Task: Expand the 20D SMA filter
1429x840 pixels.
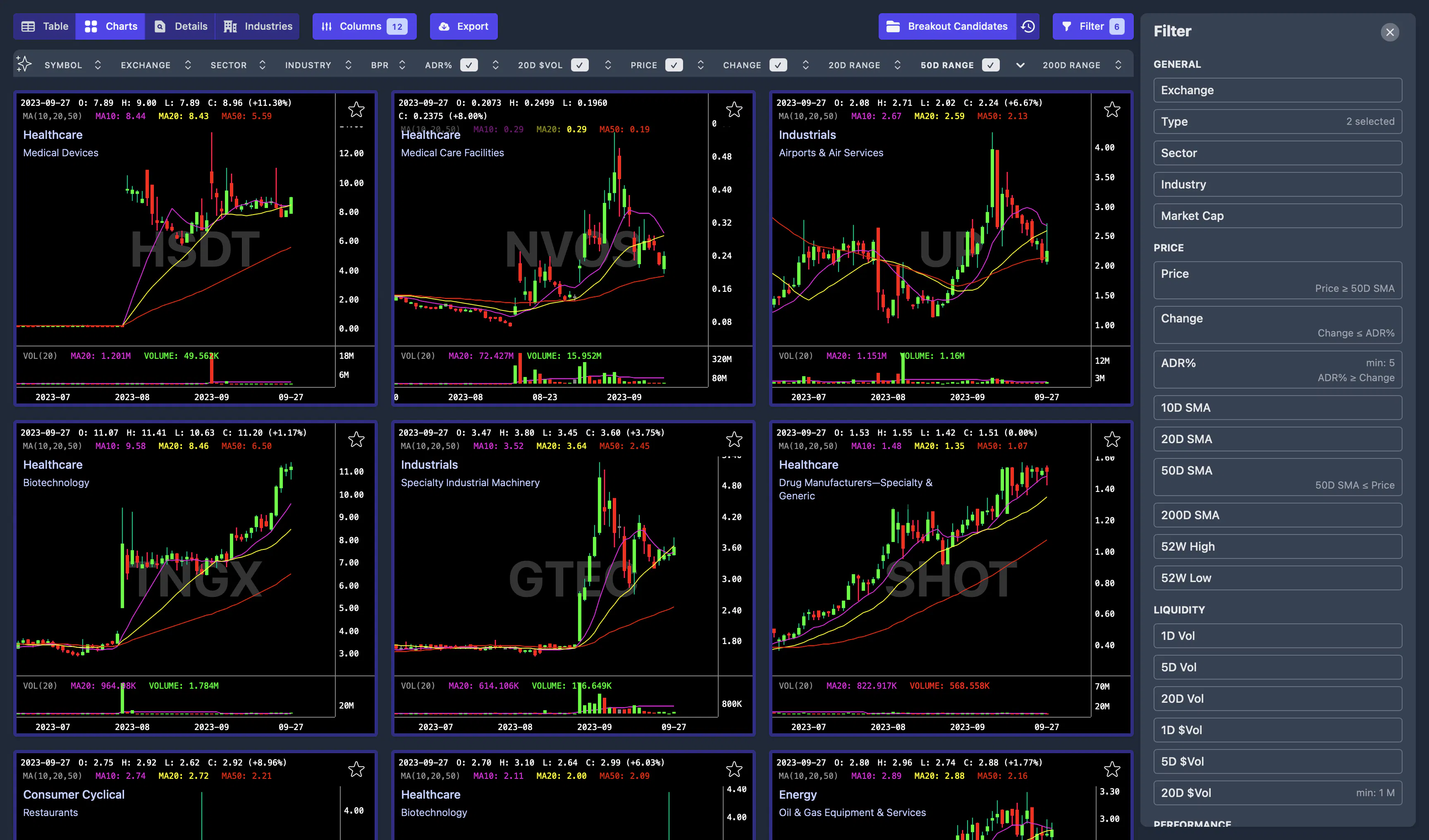Action: tap(1278, 439)
